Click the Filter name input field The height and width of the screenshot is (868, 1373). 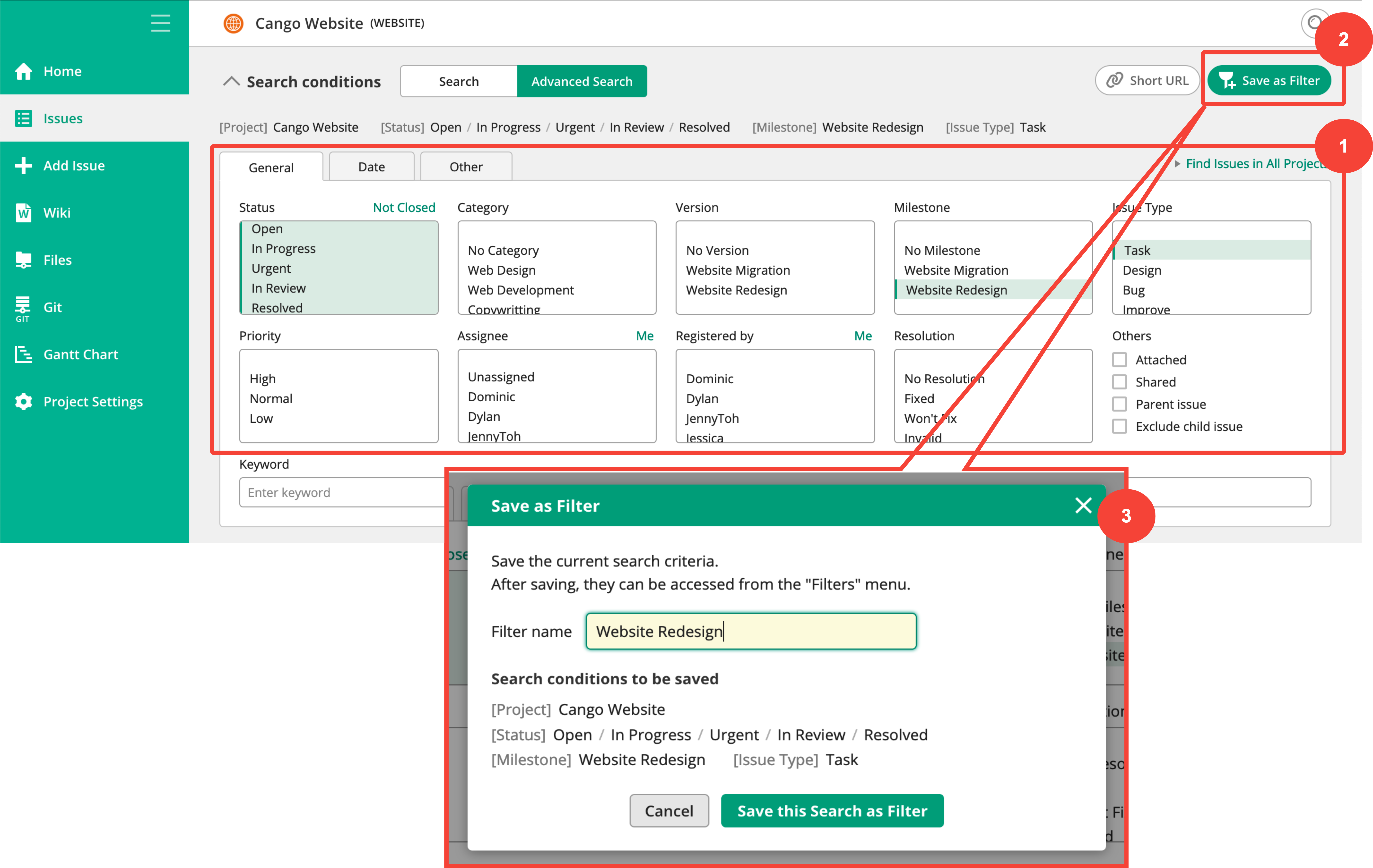click(x=751, y=631)
